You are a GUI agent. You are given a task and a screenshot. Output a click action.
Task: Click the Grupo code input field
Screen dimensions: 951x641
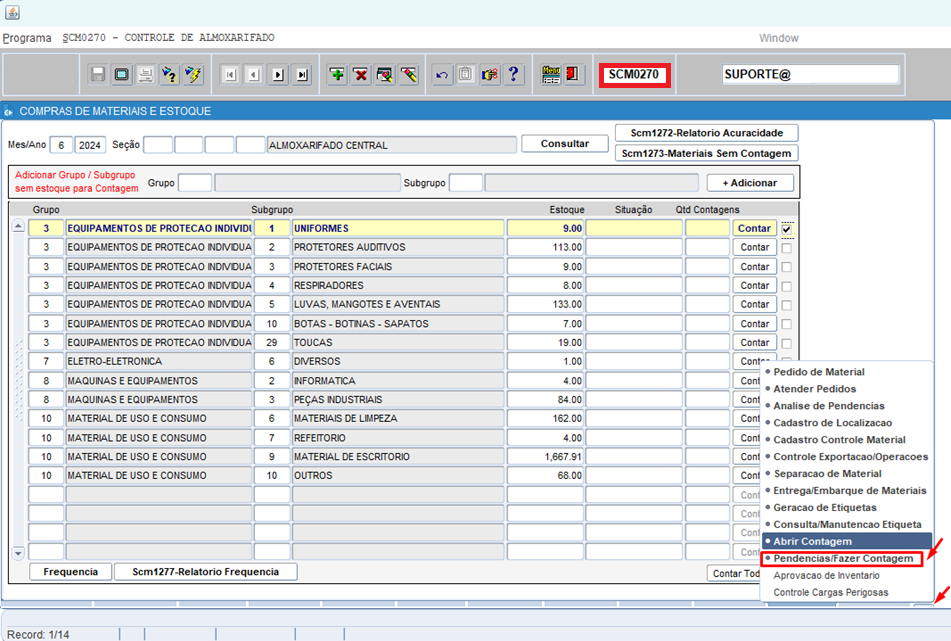click(195, 183)
